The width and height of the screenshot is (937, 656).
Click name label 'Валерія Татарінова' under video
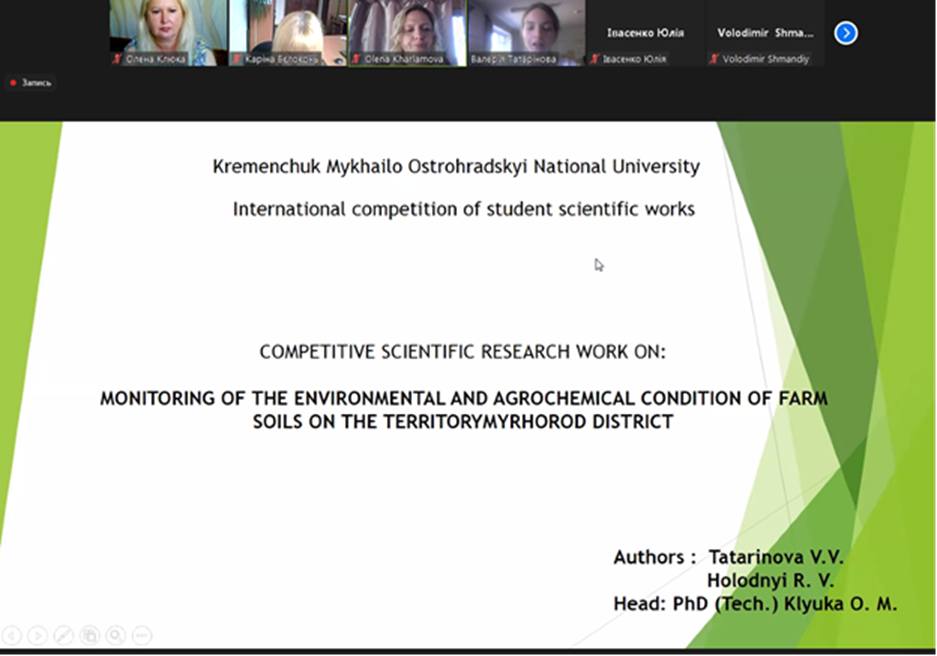tap(513, 59)
